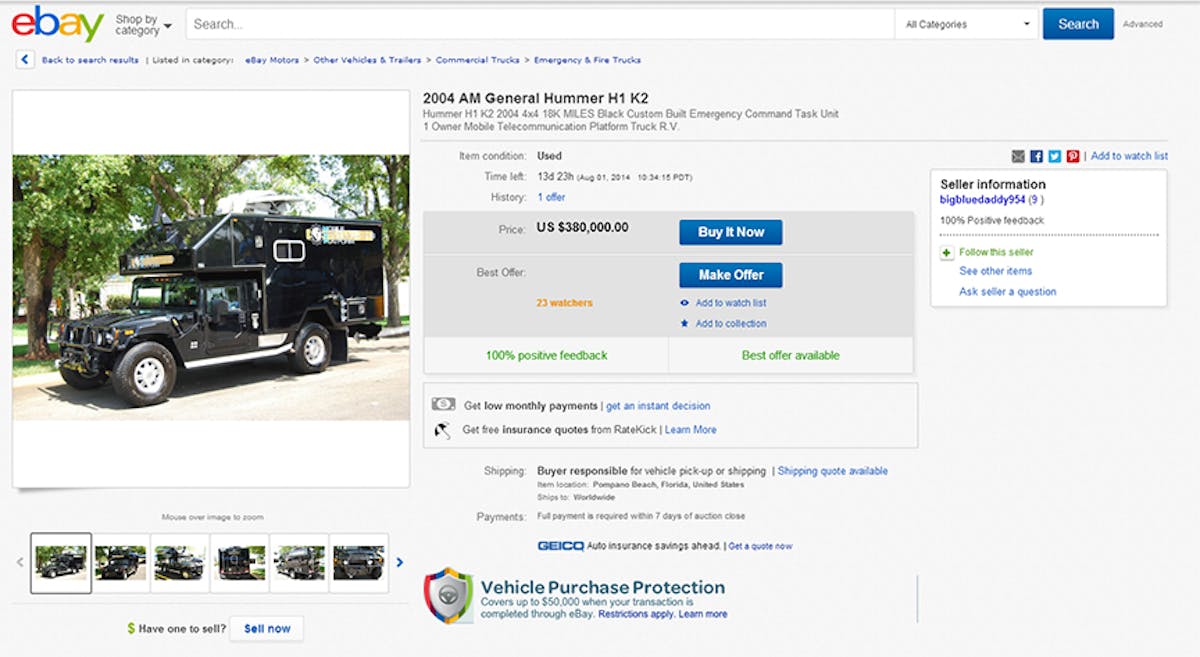Click the Make Offer button
1200x657 pixels.
pos(730,275)
